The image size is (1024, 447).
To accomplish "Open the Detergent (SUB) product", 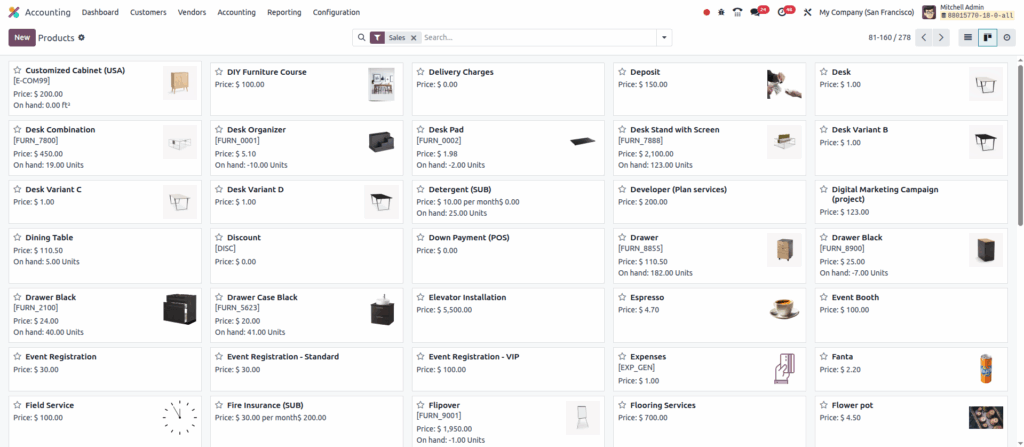I will [508, 202].
